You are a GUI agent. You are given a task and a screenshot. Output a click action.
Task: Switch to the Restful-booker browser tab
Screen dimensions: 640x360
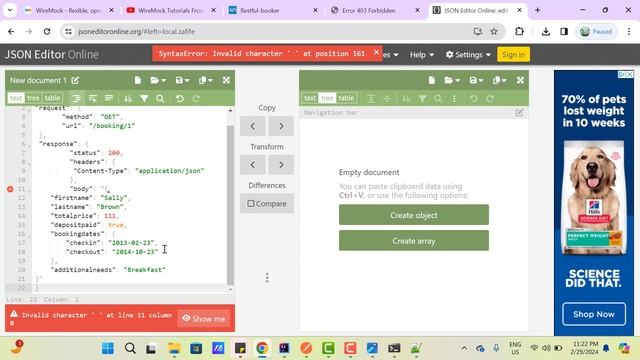[x=273, y=11]
